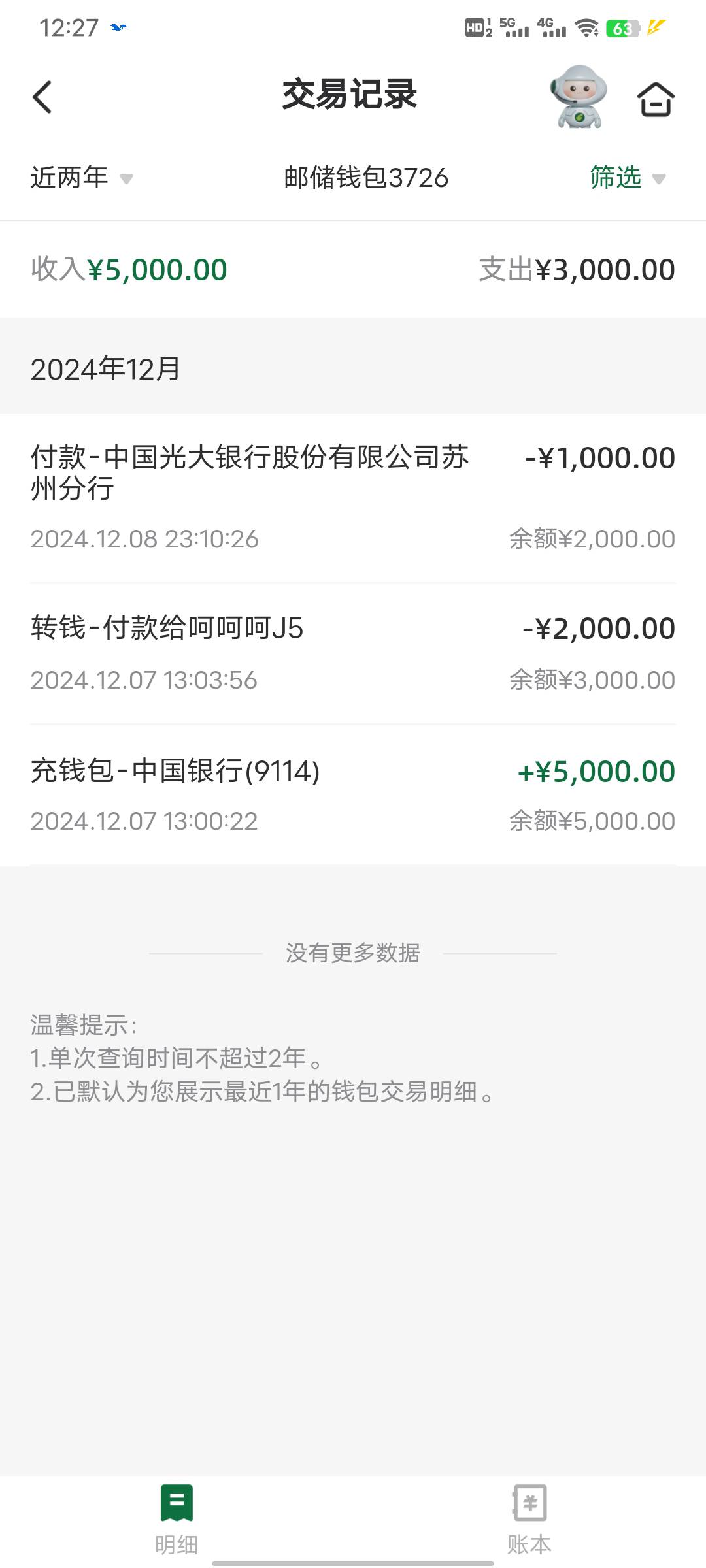Tap the battery status icon
Image resolution: width=706 pixels, height=1568 pixels.
622,28
